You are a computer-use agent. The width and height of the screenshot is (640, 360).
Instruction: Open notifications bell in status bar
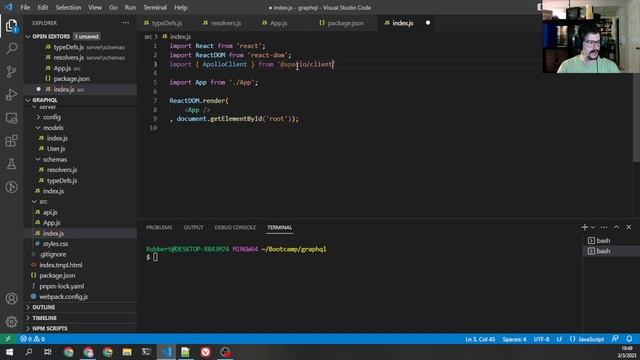point(629,339)
